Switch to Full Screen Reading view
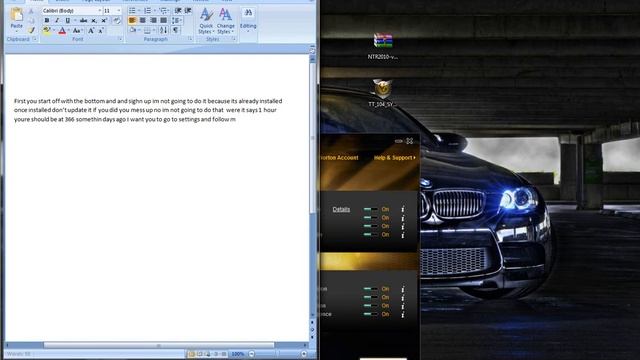The image size is (640, 360). [x=200, y=354]
